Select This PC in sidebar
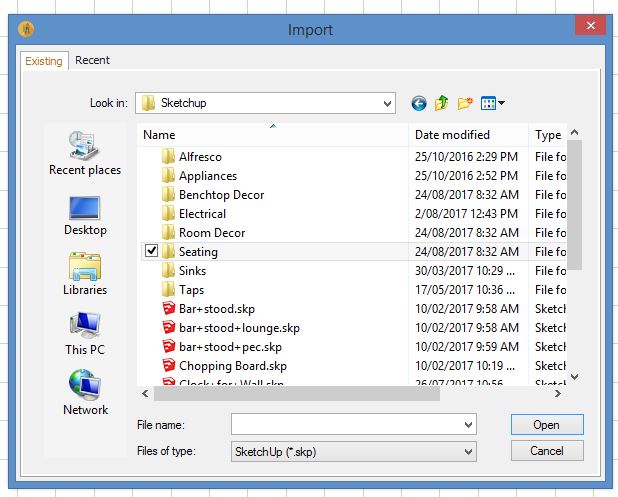Image resolution: width=618 pixels, height=497 pixels. [85, 335]
